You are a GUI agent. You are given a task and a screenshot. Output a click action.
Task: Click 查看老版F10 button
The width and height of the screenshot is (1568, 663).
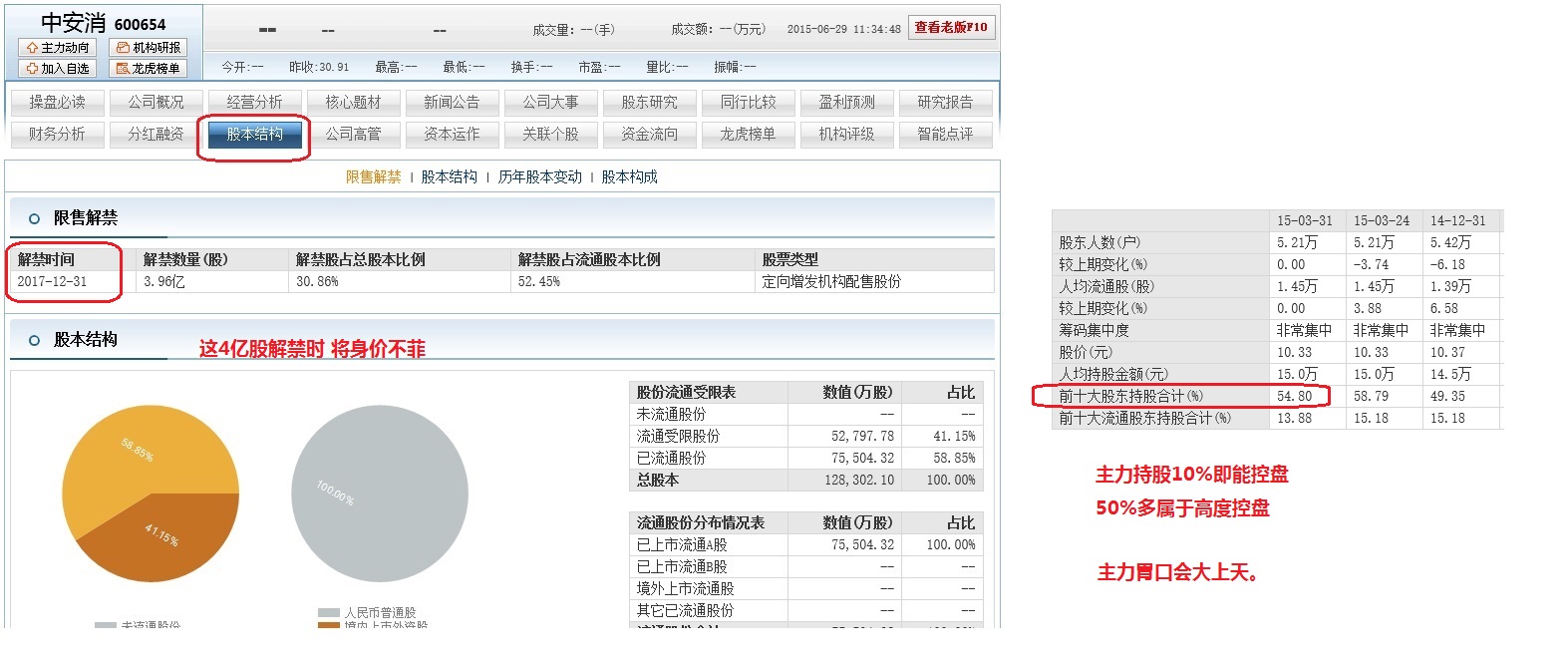[951, 27]
